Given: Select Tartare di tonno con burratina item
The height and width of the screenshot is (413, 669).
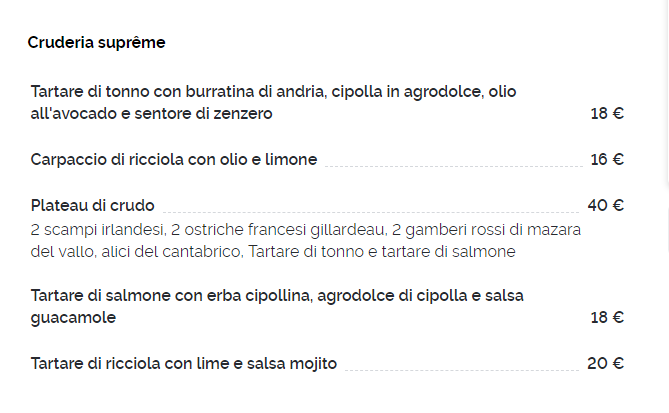Looking at the screenshot, I should (273, 102).
